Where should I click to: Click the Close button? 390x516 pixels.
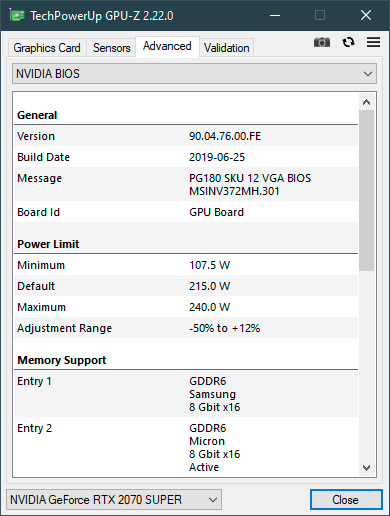[346, 499]
